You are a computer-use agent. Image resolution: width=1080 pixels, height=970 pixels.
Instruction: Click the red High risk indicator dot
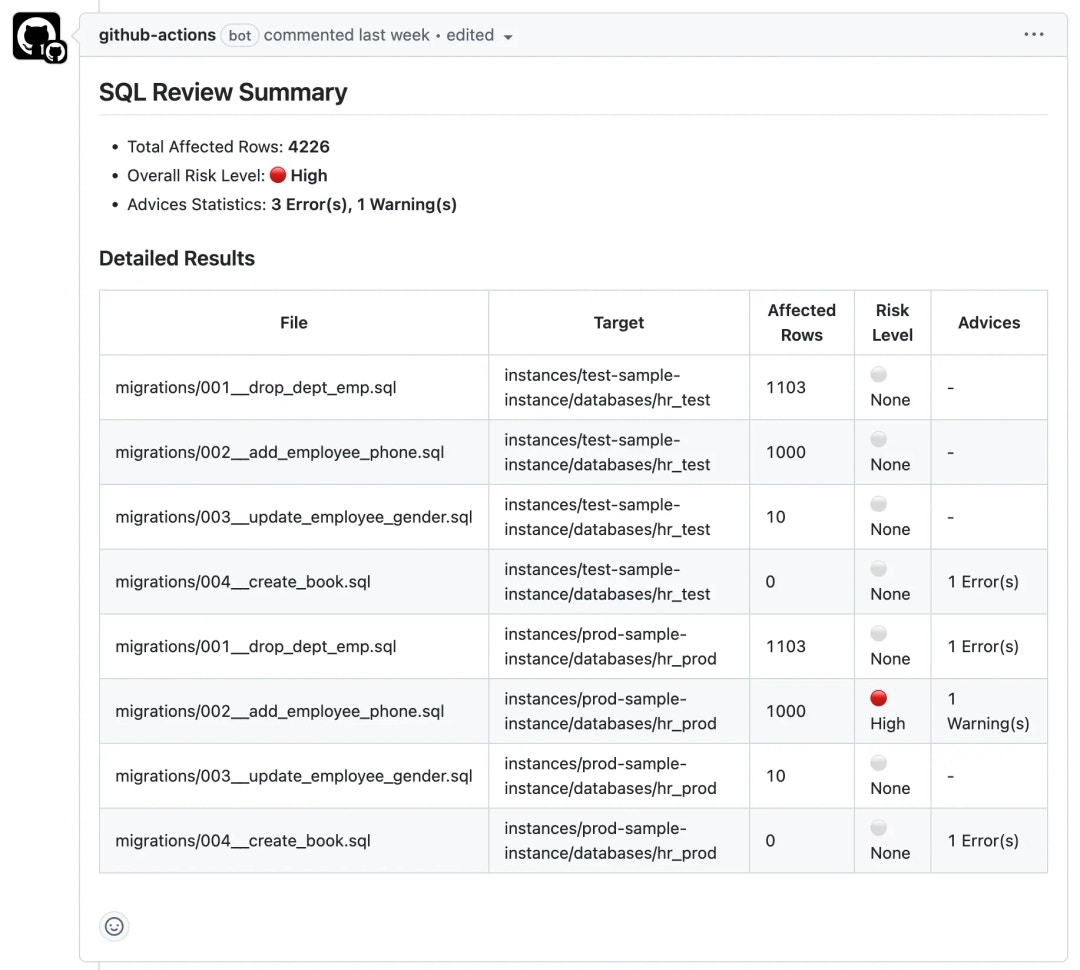coord(879,697)
